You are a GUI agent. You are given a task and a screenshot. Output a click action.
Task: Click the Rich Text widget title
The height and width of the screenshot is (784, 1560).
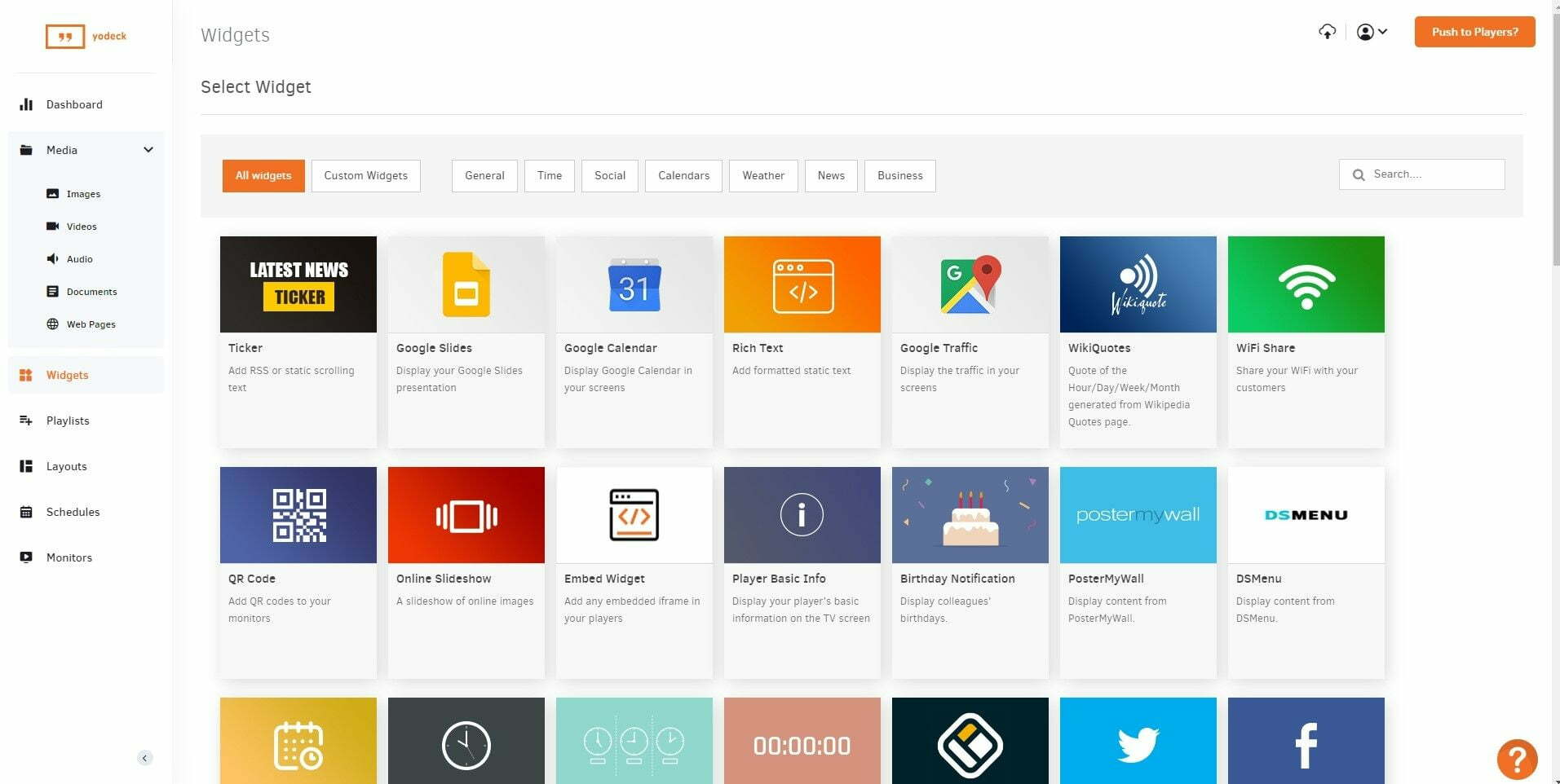click(758, 348)
